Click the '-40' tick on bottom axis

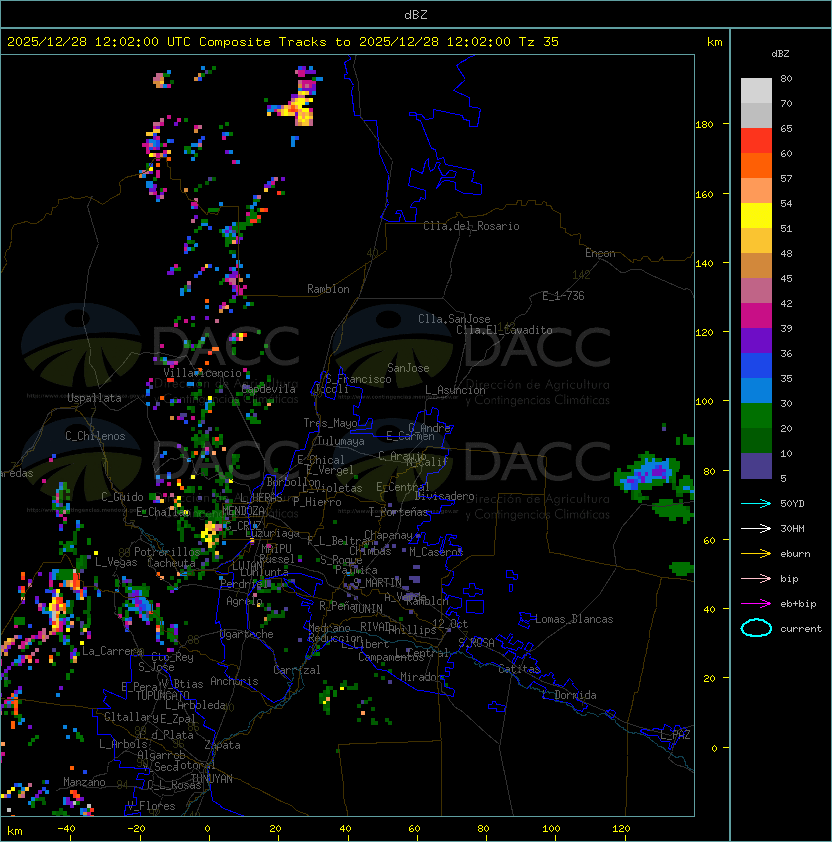point(67,829)
